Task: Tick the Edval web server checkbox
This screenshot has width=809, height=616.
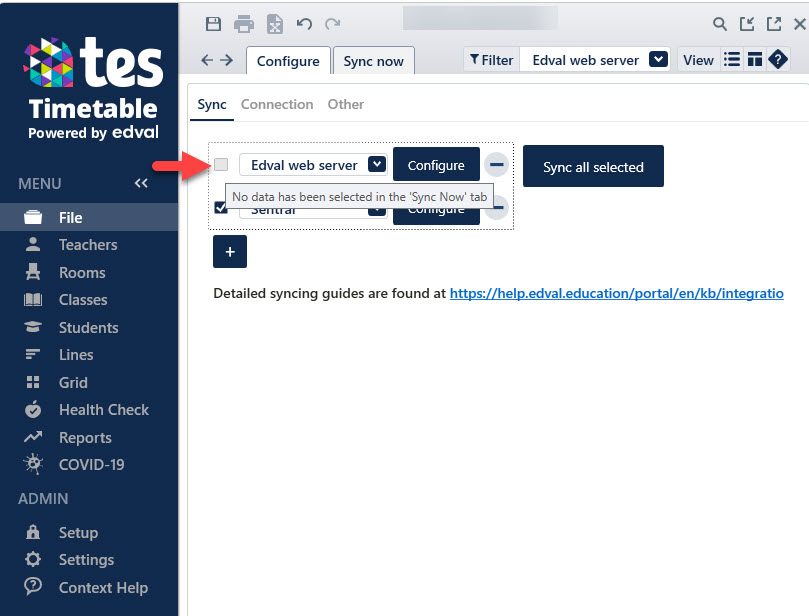Action: (221, 165)
